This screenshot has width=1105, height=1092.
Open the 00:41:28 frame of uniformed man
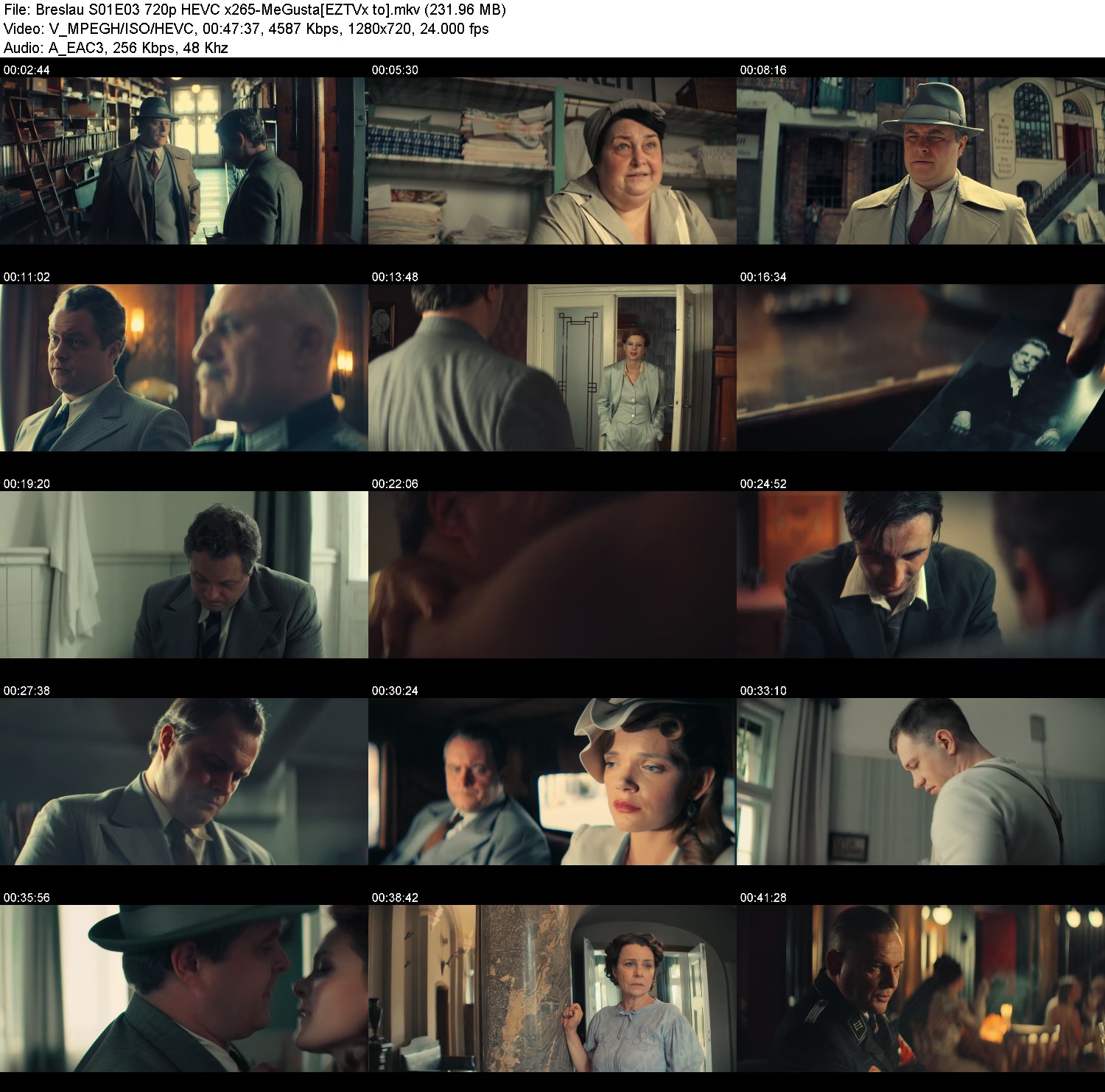click(x=921, y=988)
